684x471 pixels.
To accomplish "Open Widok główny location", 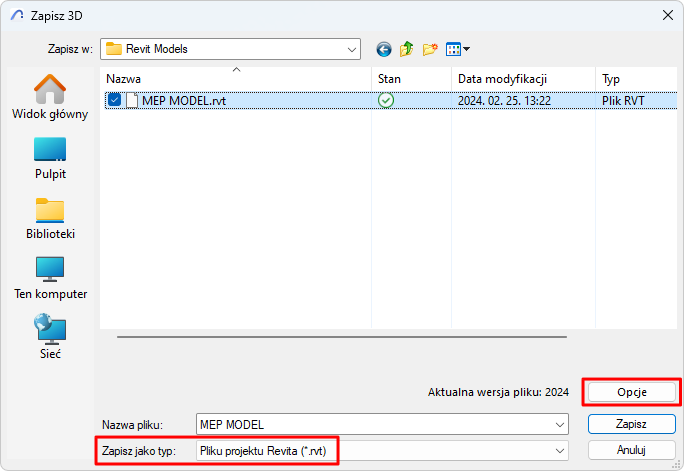I will coord(50,97).
